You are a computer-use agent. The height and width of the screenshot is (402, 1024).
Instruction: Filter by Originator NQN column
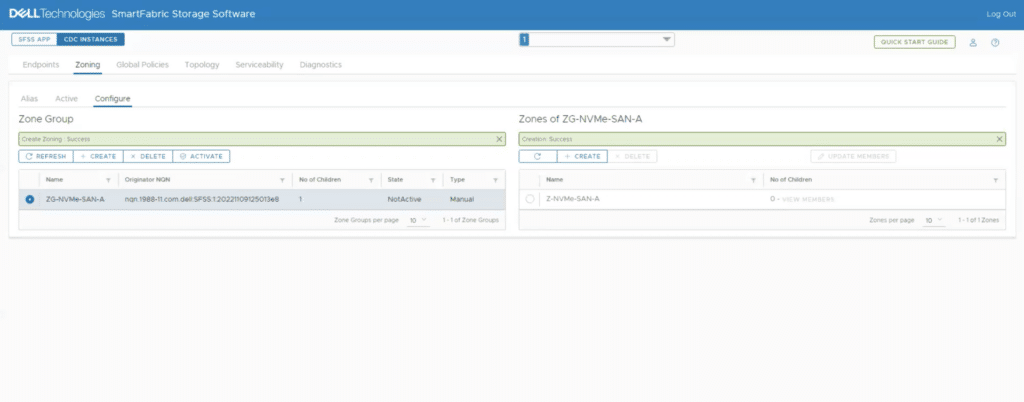282,180
